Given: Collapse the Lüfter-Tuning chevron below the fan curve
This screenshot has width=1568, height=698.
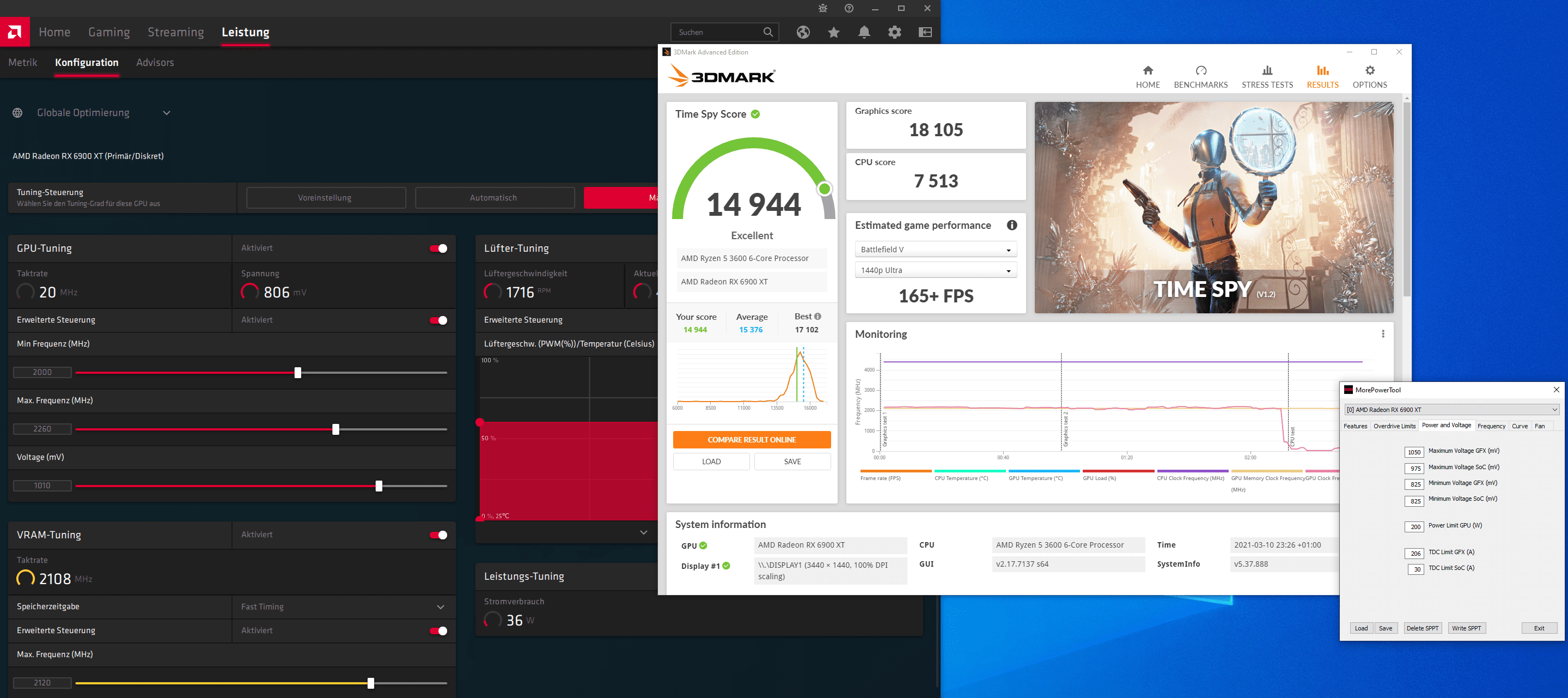Looking at the screenshot, I should pos(643,532).
